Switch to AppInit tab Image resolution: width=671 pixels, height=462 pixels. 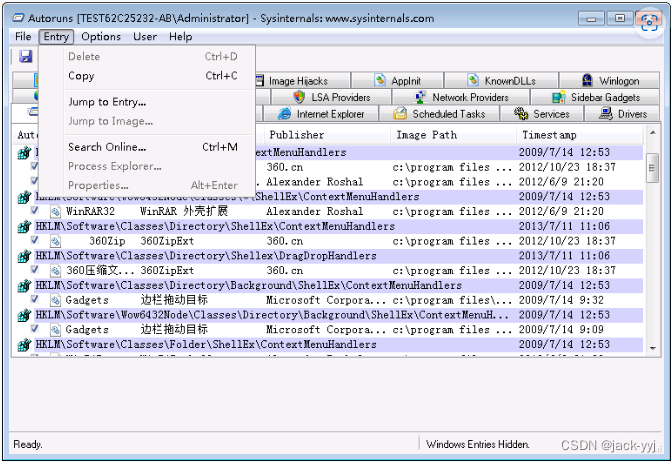click(397, 80)
